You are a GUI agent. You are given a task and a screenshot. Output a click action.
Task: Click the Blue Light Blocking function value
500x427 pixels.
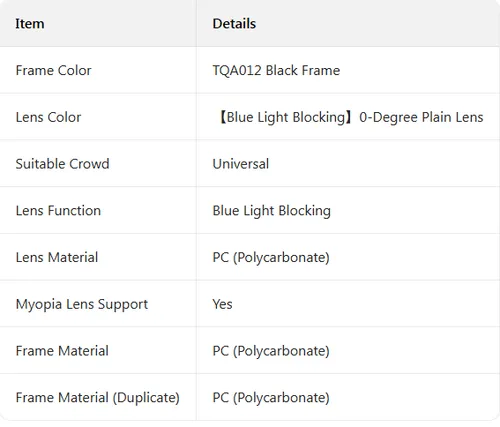coord(272,211)
